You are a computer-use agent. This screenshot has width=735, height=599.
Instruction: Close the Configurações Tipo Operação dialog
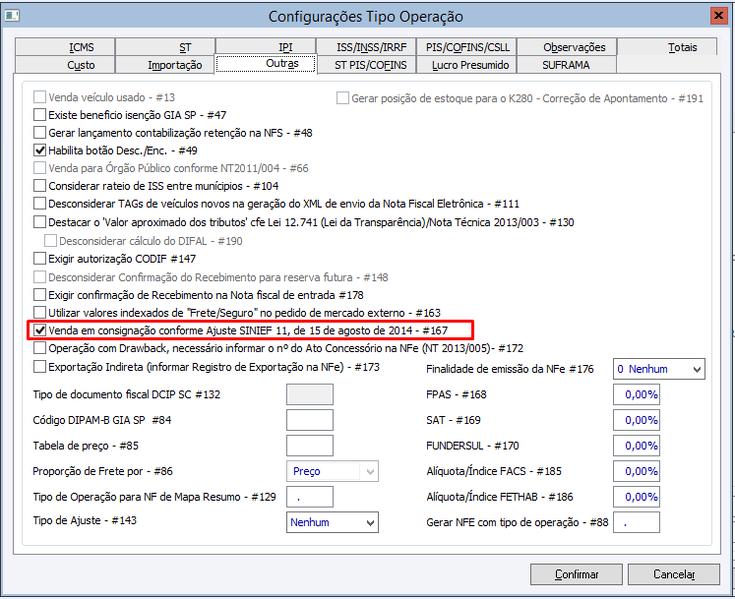(x=718, y=15)
